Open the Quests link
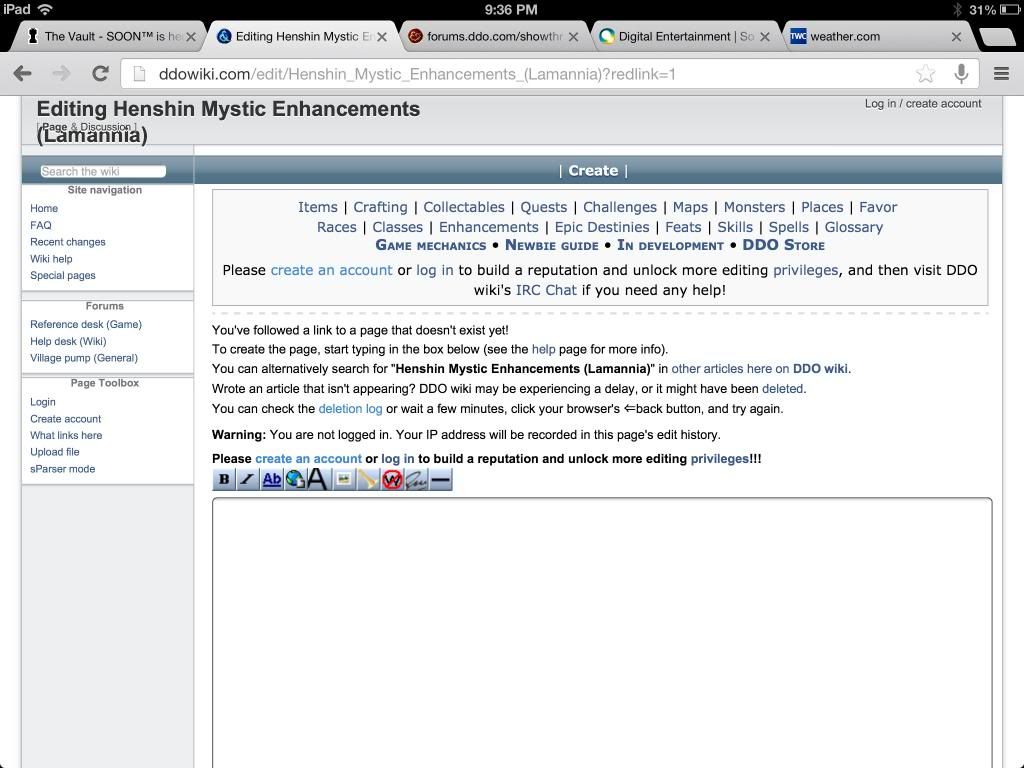1024x768 pixels. pyautogui.click(x=543, y=207)
